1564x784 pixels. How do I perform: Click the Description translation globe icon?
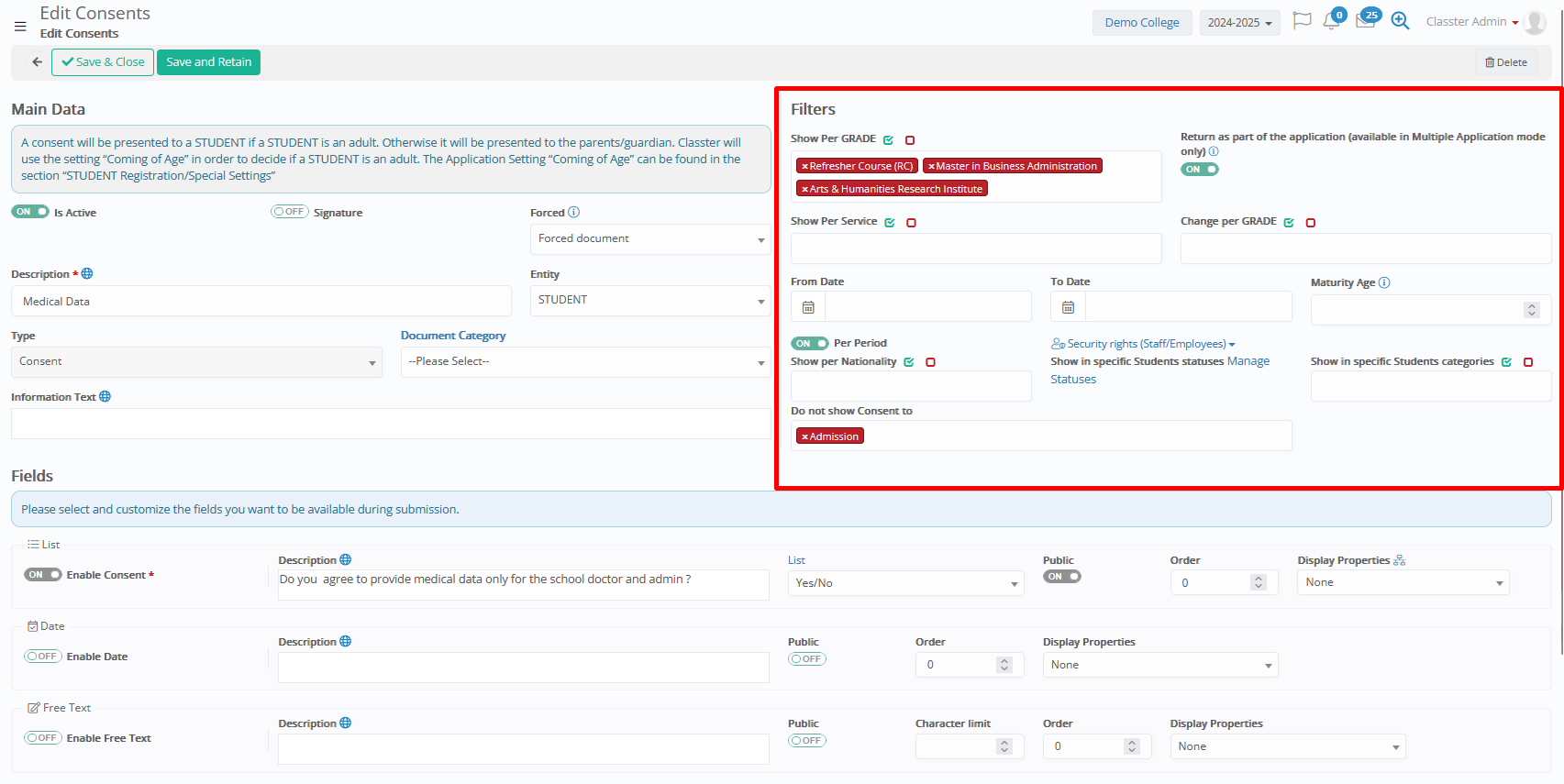click(x=87, y=274)
